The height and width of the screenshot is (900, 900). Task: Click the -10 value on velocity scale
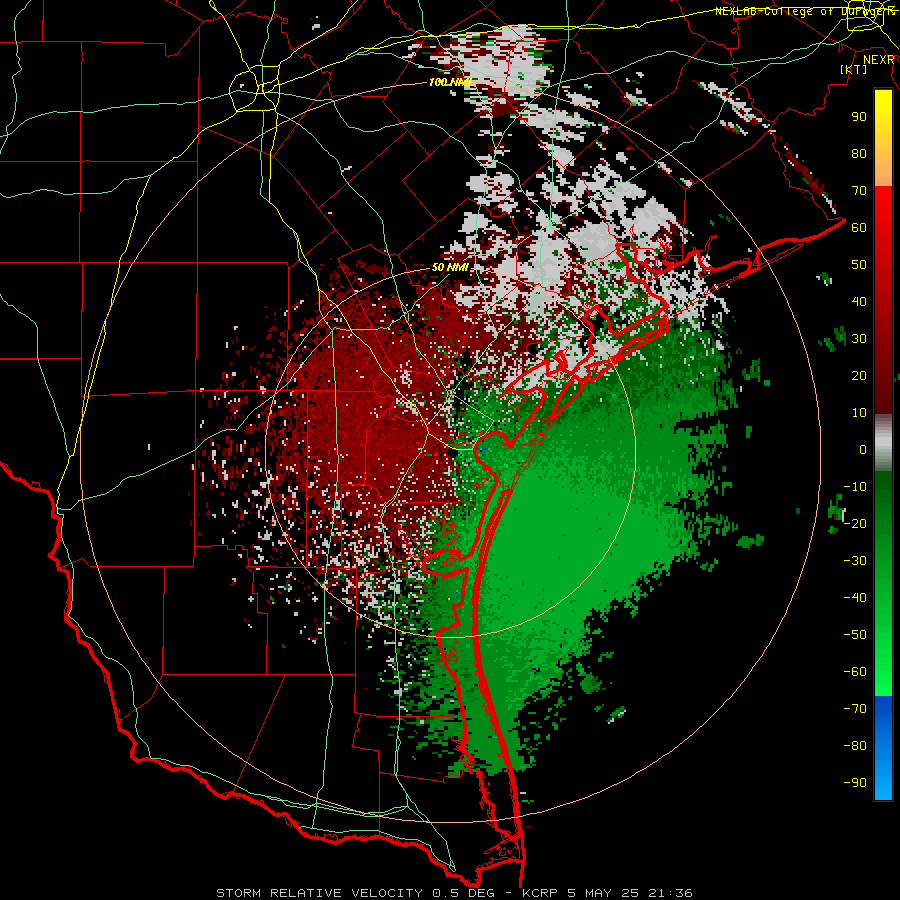[855, 487]
